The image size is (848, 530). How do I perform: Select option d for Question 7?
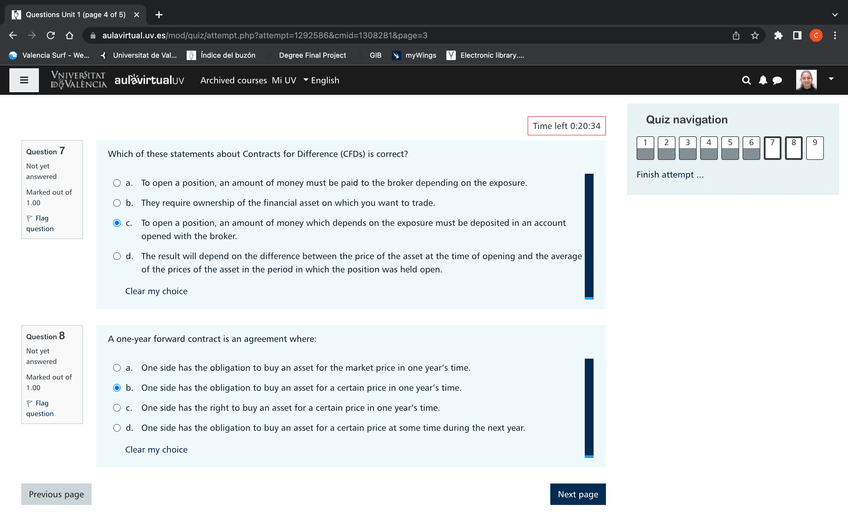(x=117, y=256)
